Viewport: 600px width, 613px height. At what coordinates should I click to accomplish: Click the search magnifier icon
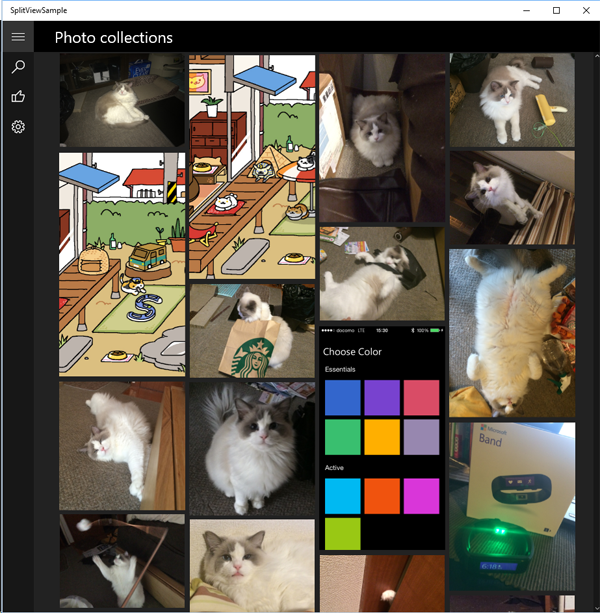click(18, 67)
